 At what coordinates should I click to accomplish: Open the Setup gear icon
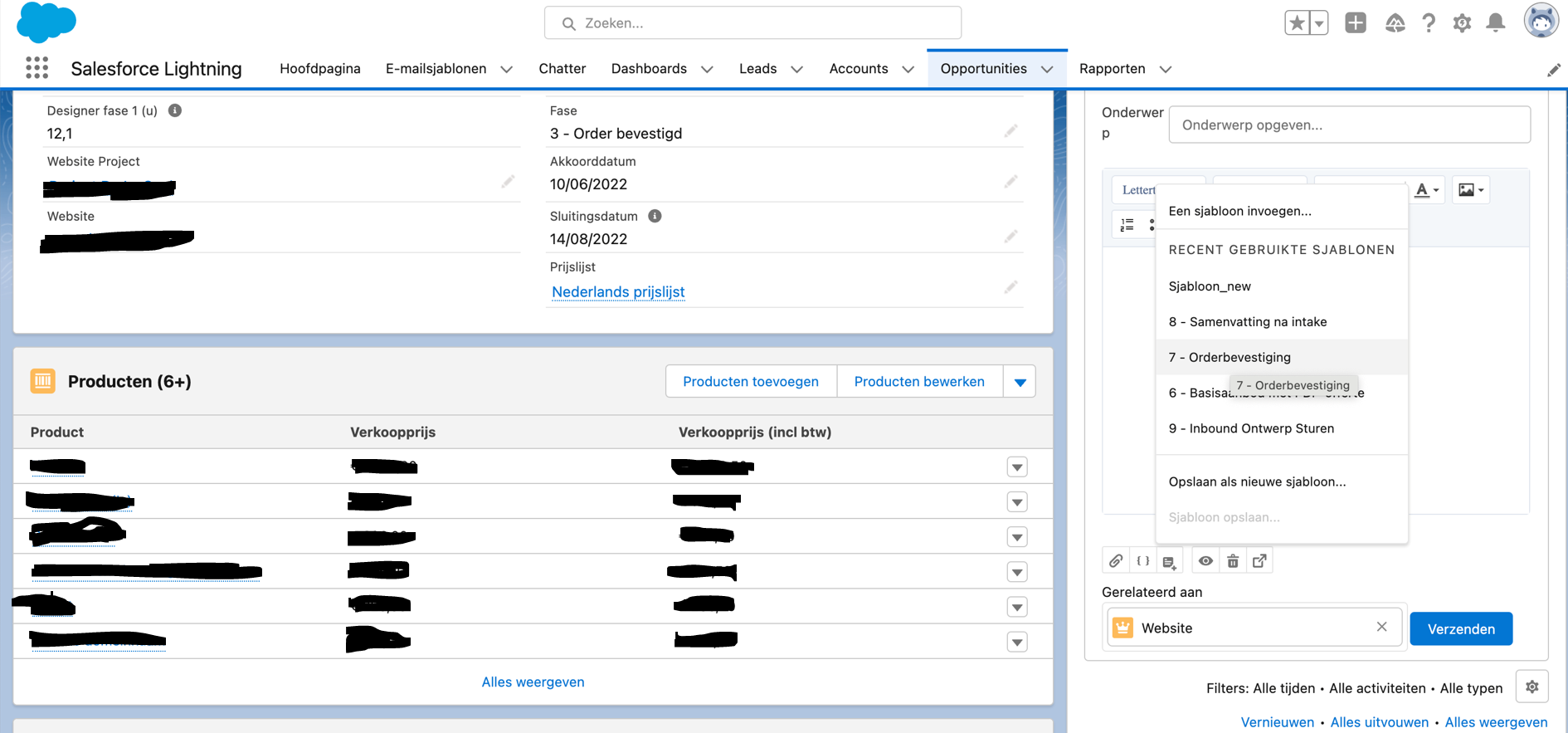(1462, 23)
